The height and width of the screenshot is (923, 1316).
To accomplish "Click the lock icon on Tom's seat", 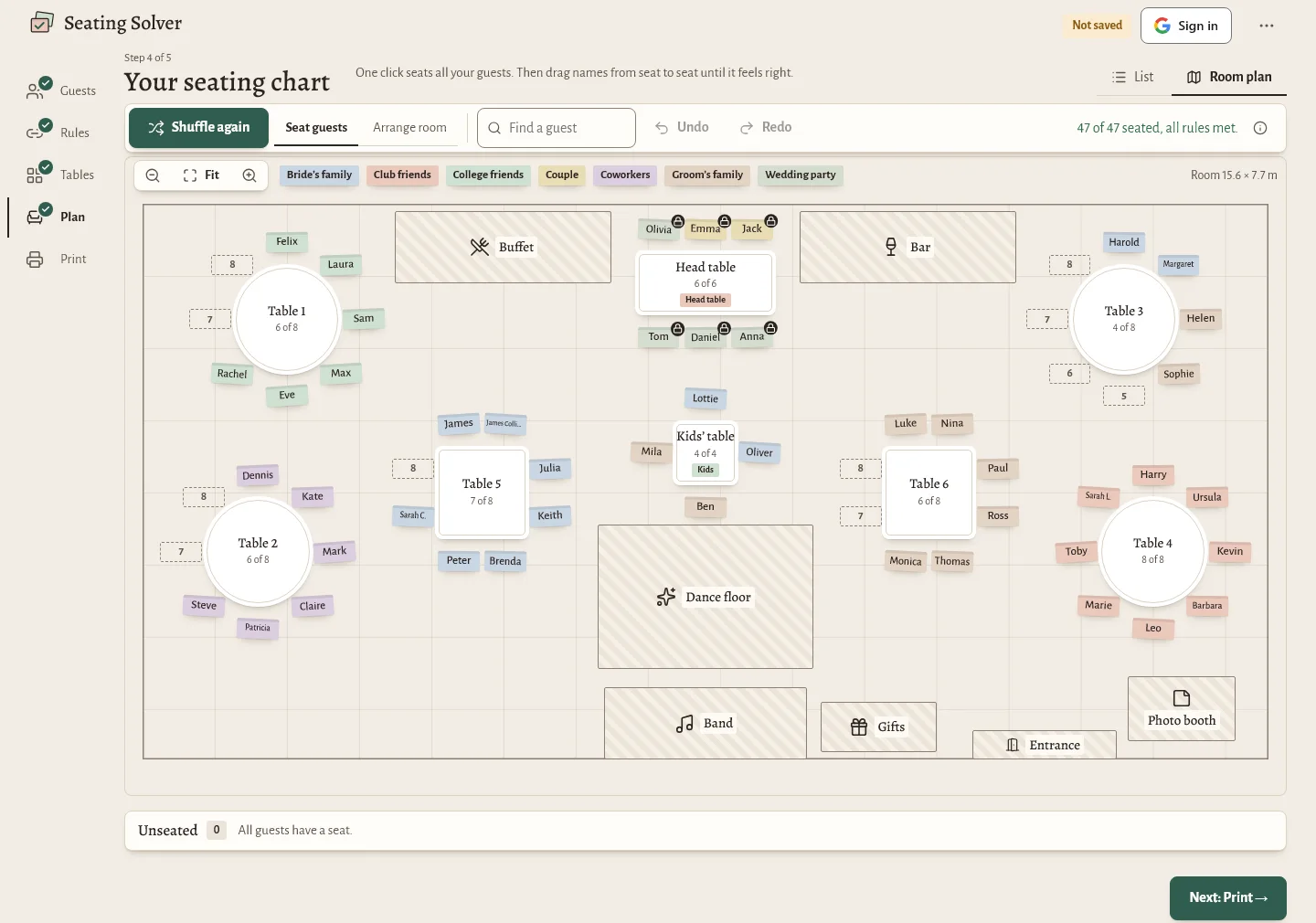I will [678, 328].
